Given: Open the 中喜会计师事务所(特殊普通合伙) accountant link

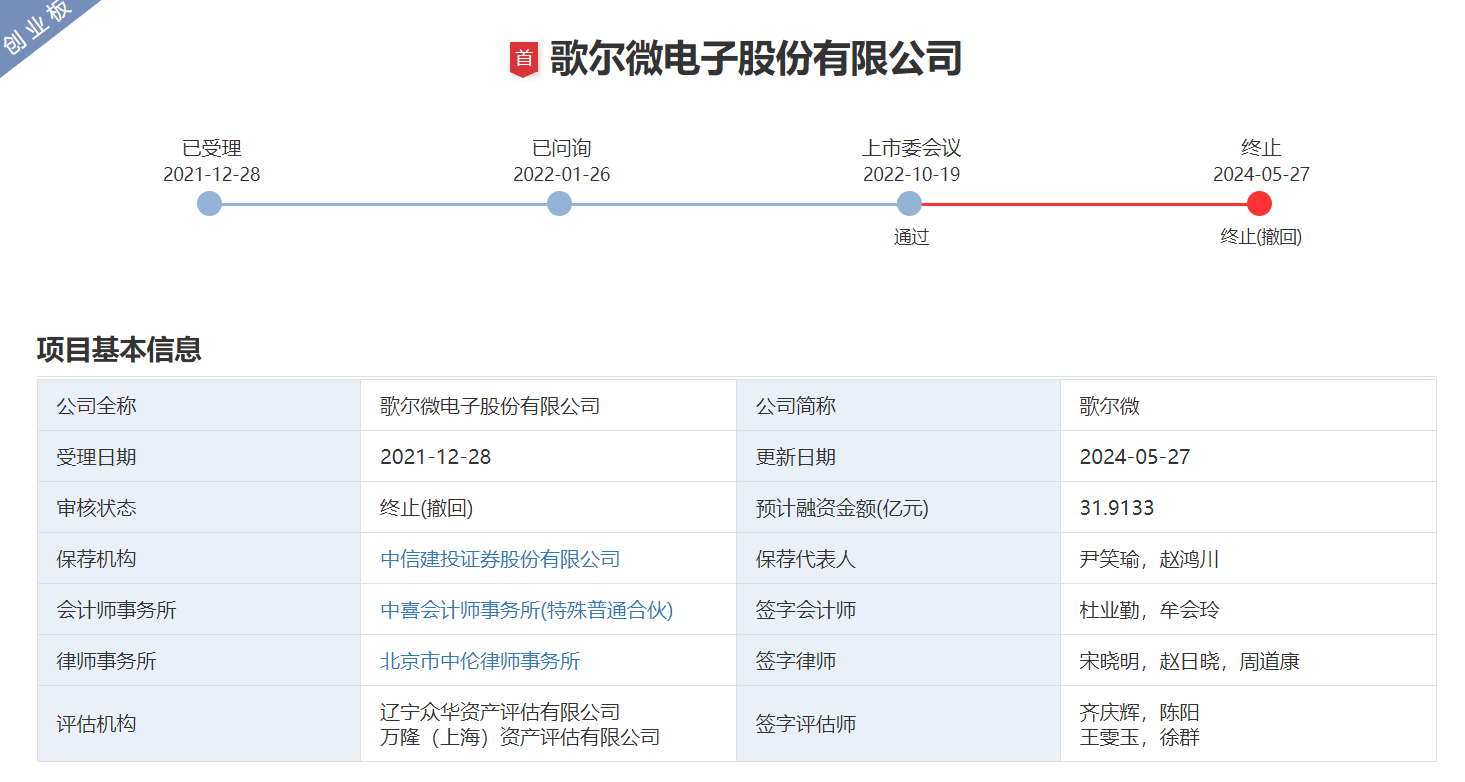Looking at the screenshot, I should (x=526, y=609).
